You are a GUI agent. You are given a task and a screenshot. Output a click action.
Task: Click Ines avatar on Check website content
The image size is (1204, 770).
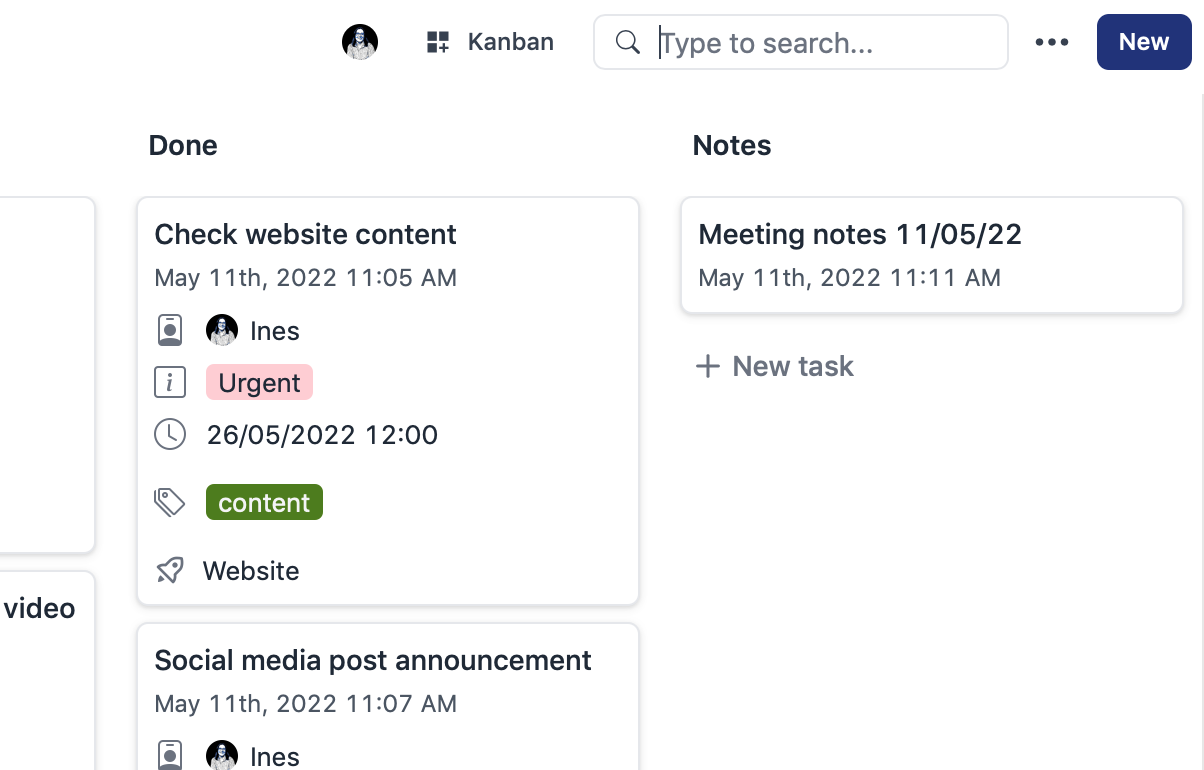pos(222,330)
